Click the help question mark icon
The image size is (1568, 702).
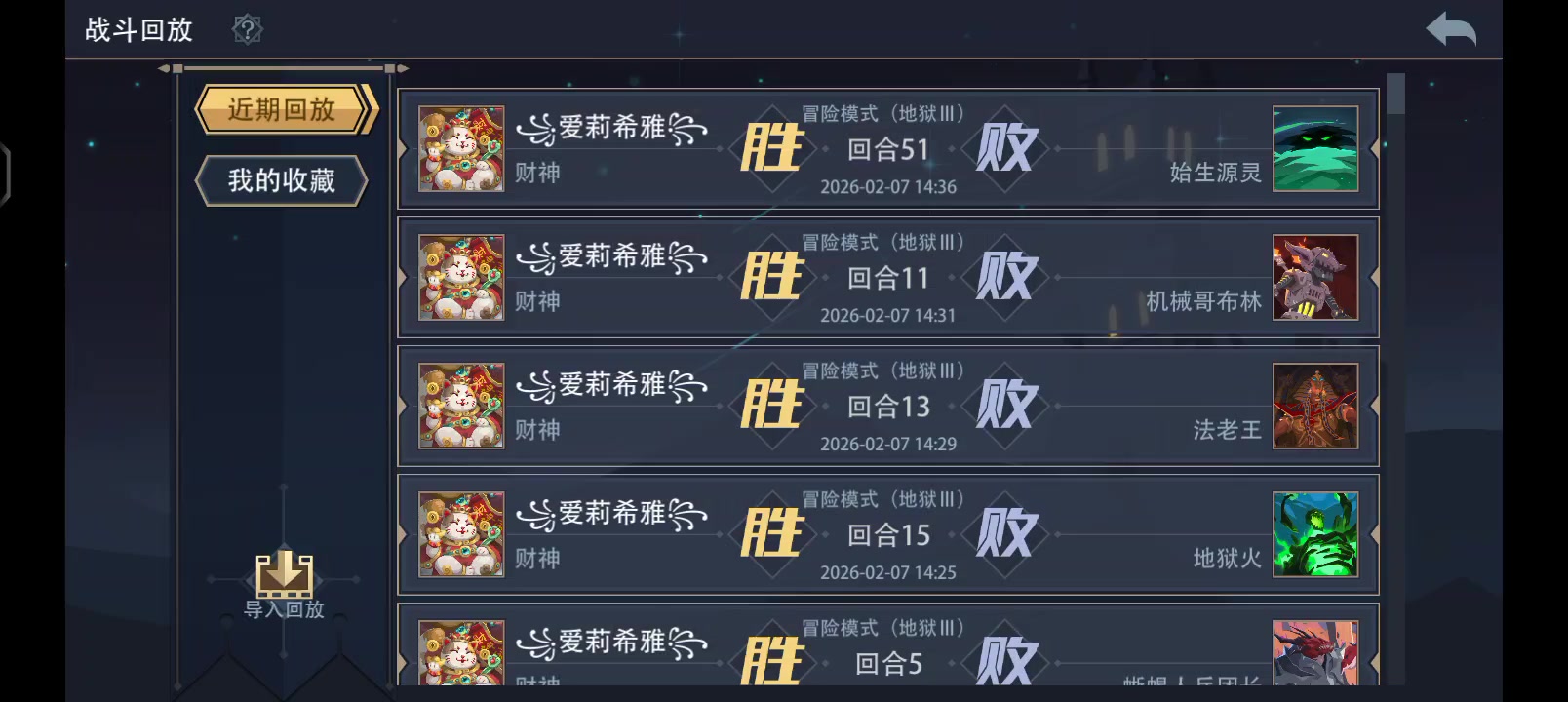point(248,29)
